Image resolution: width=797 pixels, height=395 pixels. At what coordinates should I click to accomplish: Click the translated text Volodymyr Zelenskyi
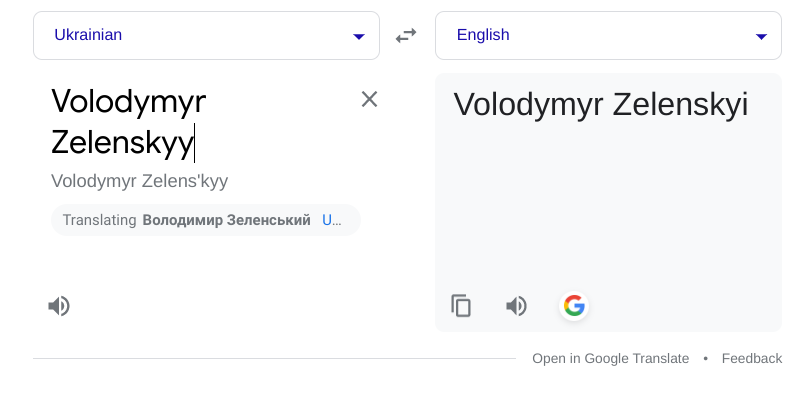[x=601, y=105]
